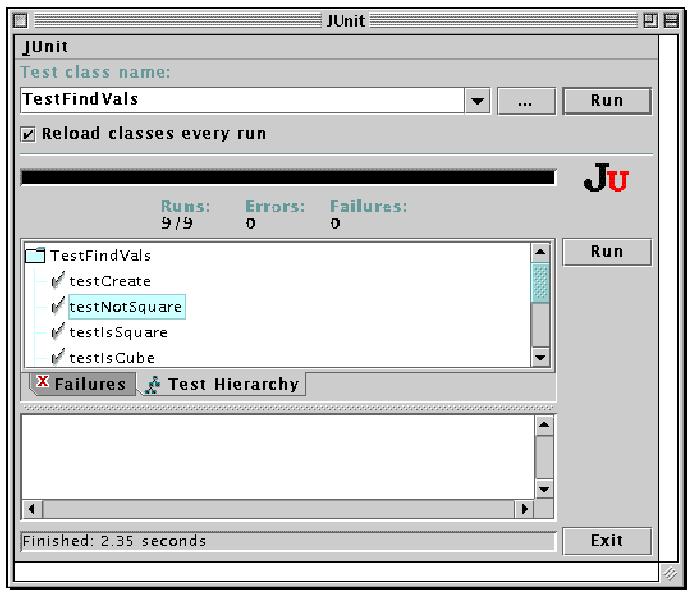Click the window close box in title bar
This screenshot has width=692, height=595.
coord(20,20)
